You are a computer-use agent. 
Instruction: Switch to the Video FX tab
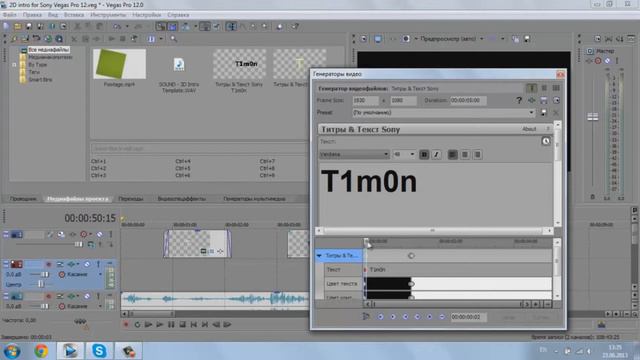point(182,199)
